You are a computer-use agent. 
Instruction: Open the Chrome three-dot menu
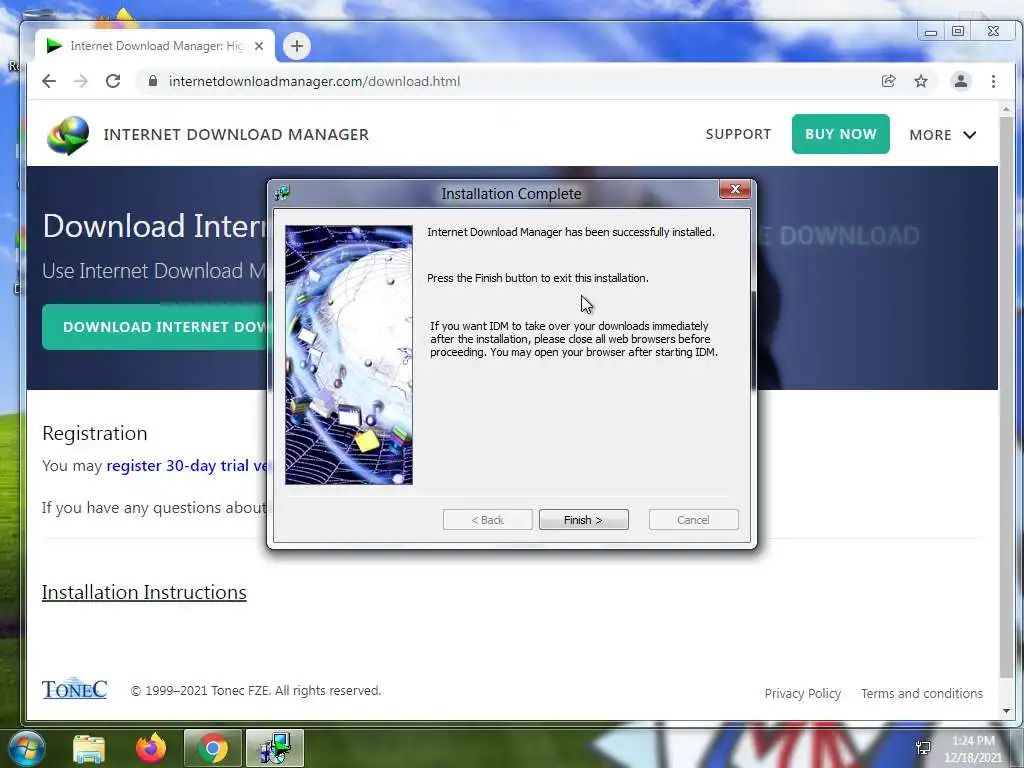click(993, 81)
